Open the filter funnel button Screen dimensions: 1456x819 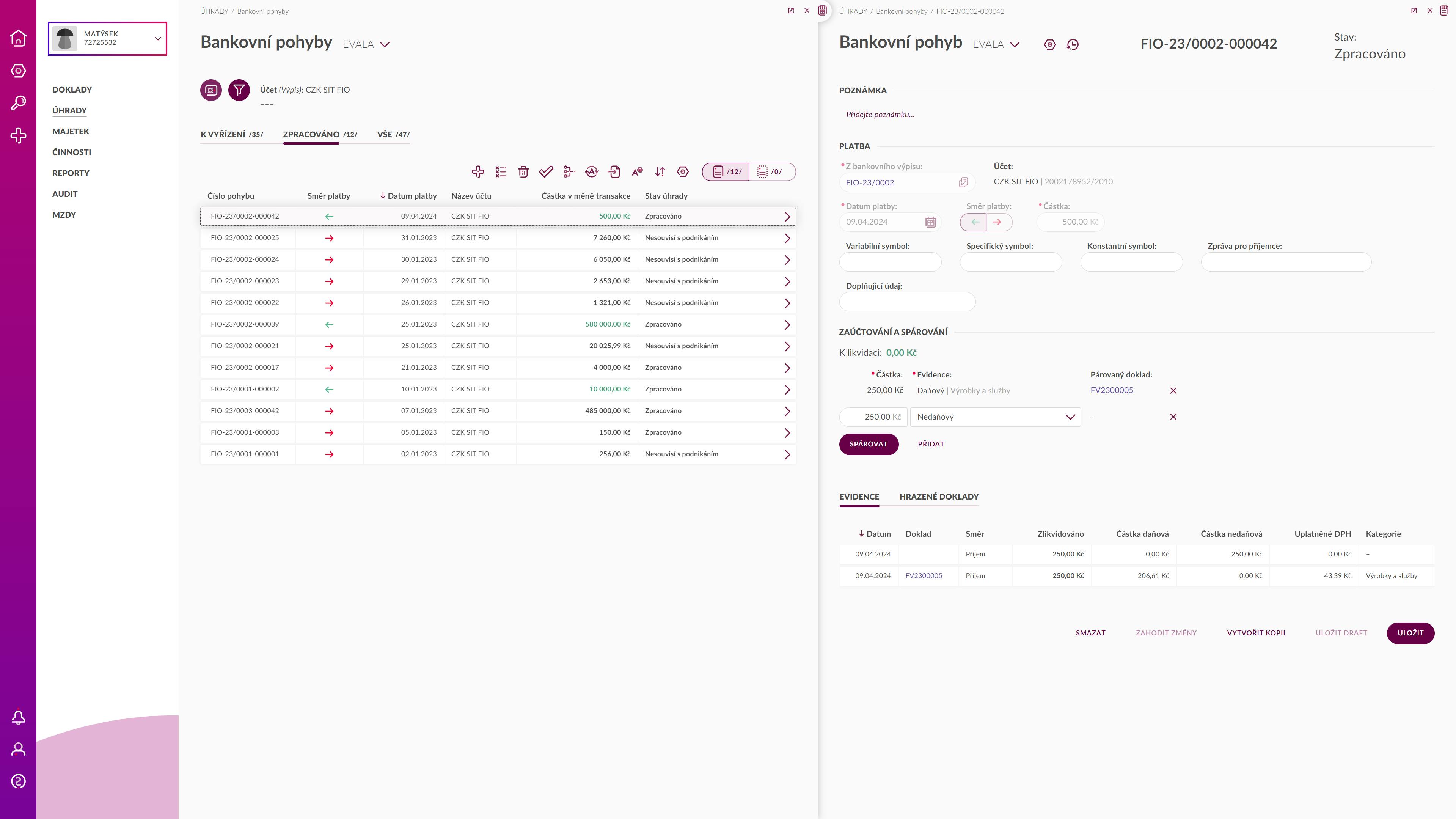click(239, 90)
